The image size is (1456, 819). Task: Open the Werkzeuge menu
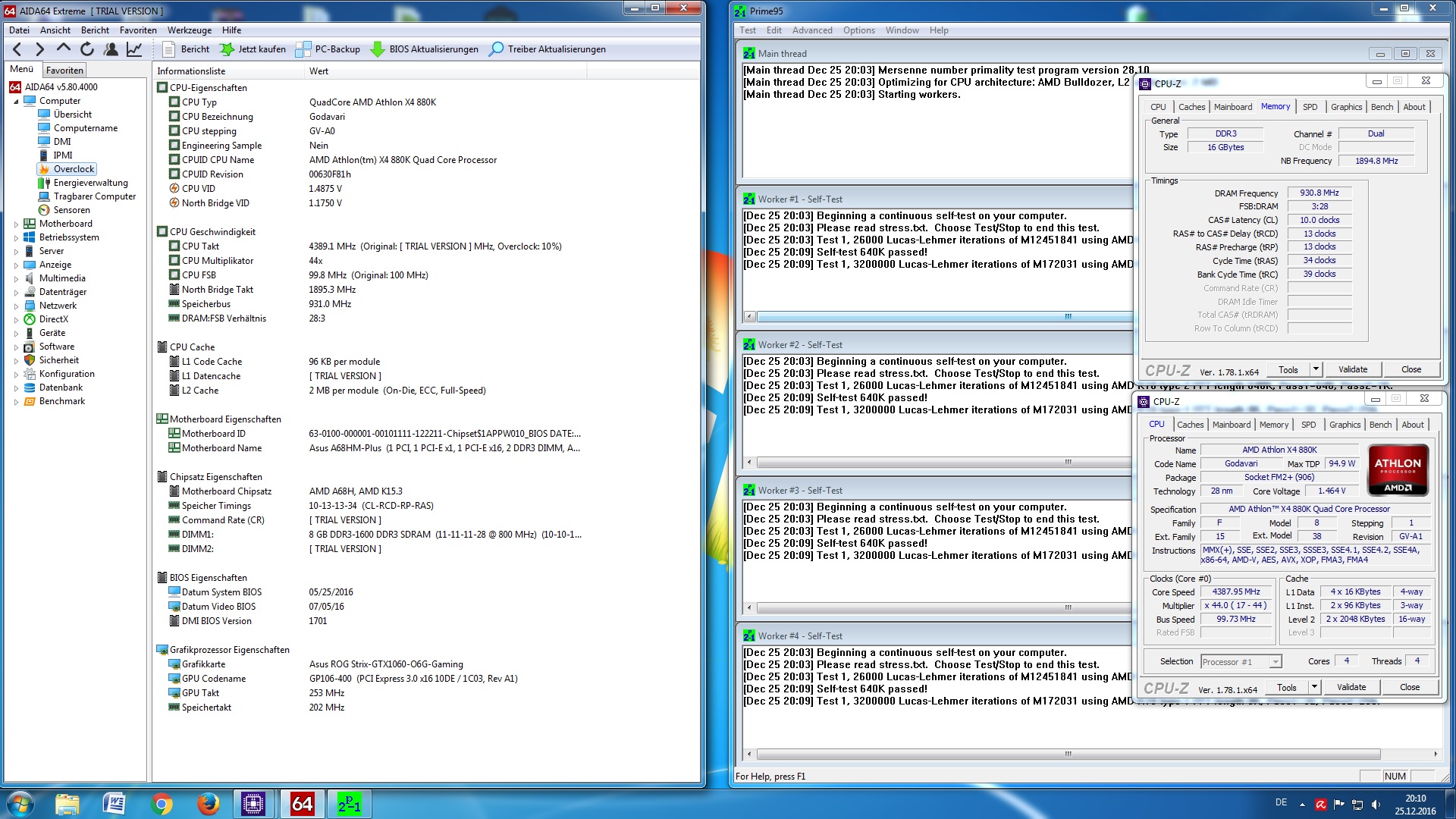(190, 30)
